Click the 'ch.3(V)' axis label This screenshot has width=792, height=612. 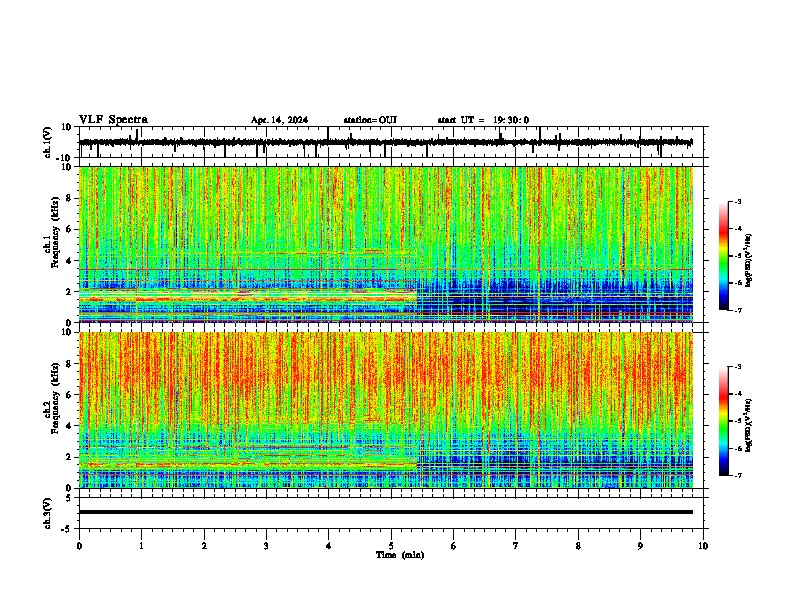(x=48, y=513)
